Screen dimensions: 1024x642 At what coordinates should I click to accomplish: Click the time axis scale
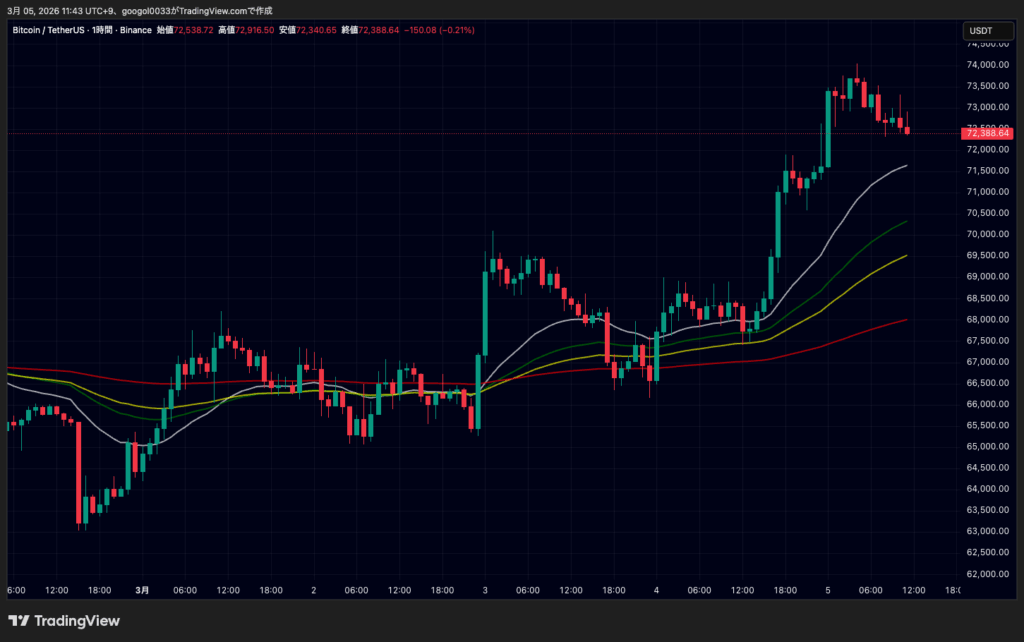click(500, 590)
